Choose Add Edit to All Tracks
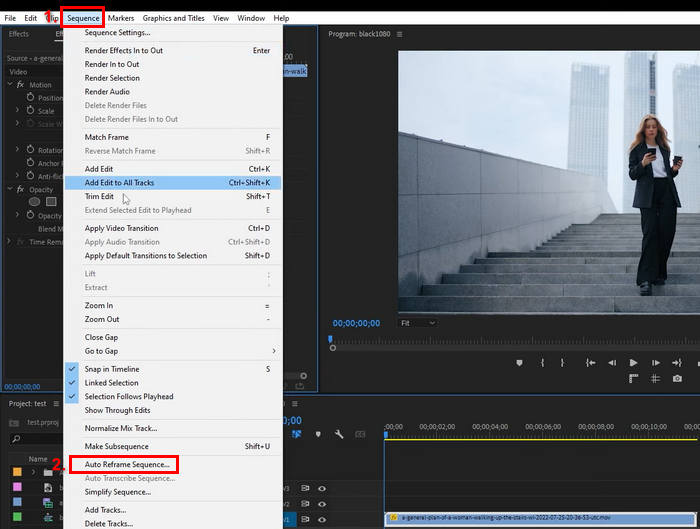Viewport: 700px width, 529px height. [173, 183]
